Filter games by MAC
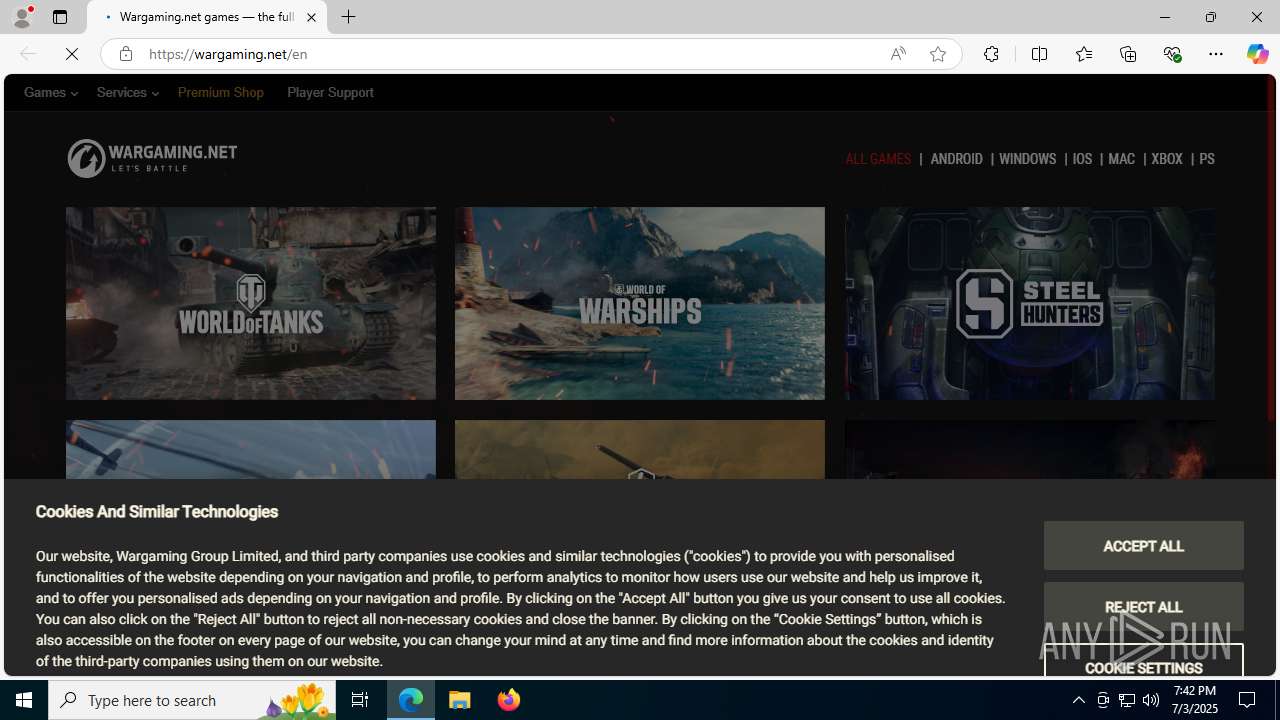This screenshot has height=720, width=1280. click(1121, 159)
